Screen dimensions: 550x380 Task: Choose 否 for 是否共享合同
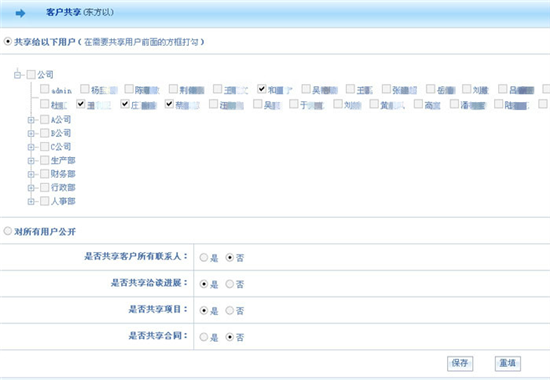tap(229, 337)
